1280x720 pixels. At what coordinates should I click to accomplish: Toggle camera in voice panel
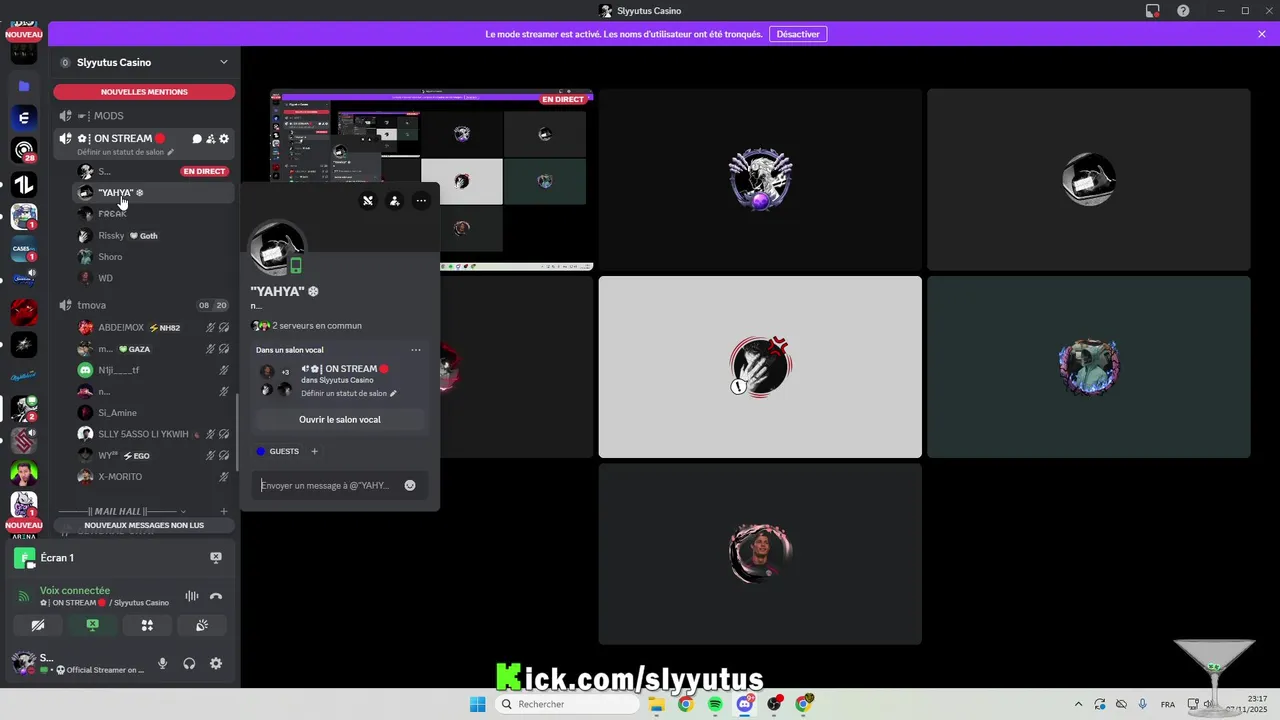pyautogui.click(x=38, y=625)
